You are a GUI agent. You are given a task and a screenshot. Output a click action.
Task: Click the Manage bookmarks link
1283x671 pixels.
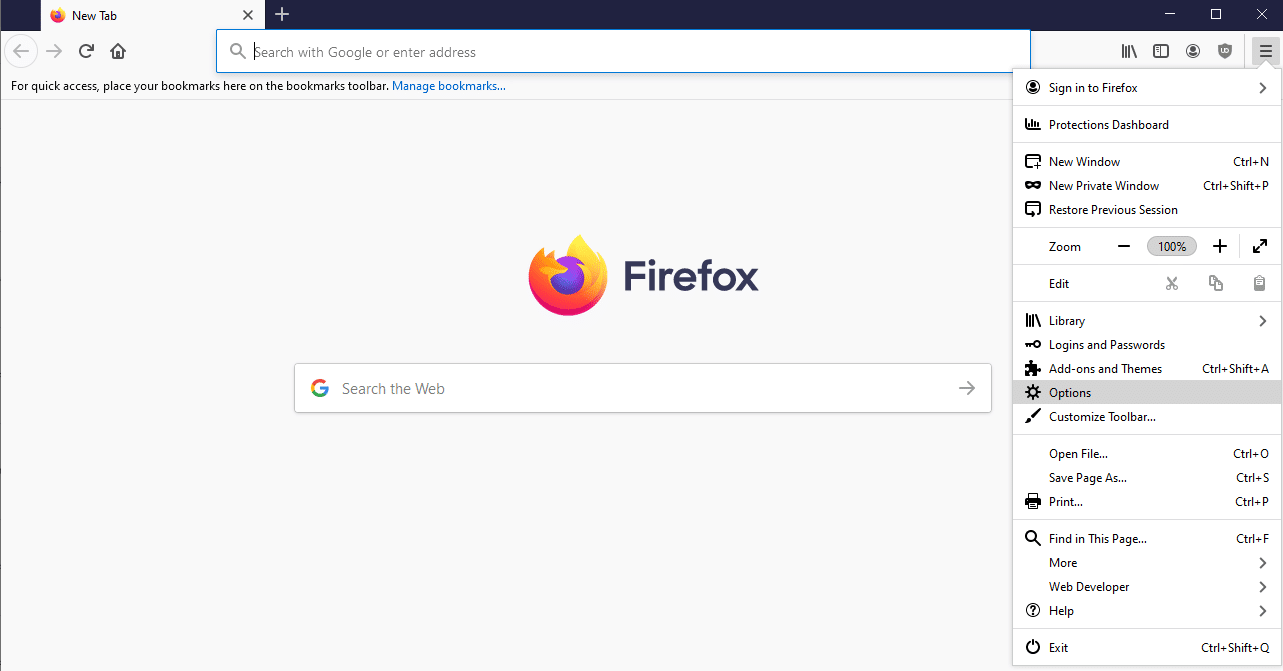click(x=448, y=85)
